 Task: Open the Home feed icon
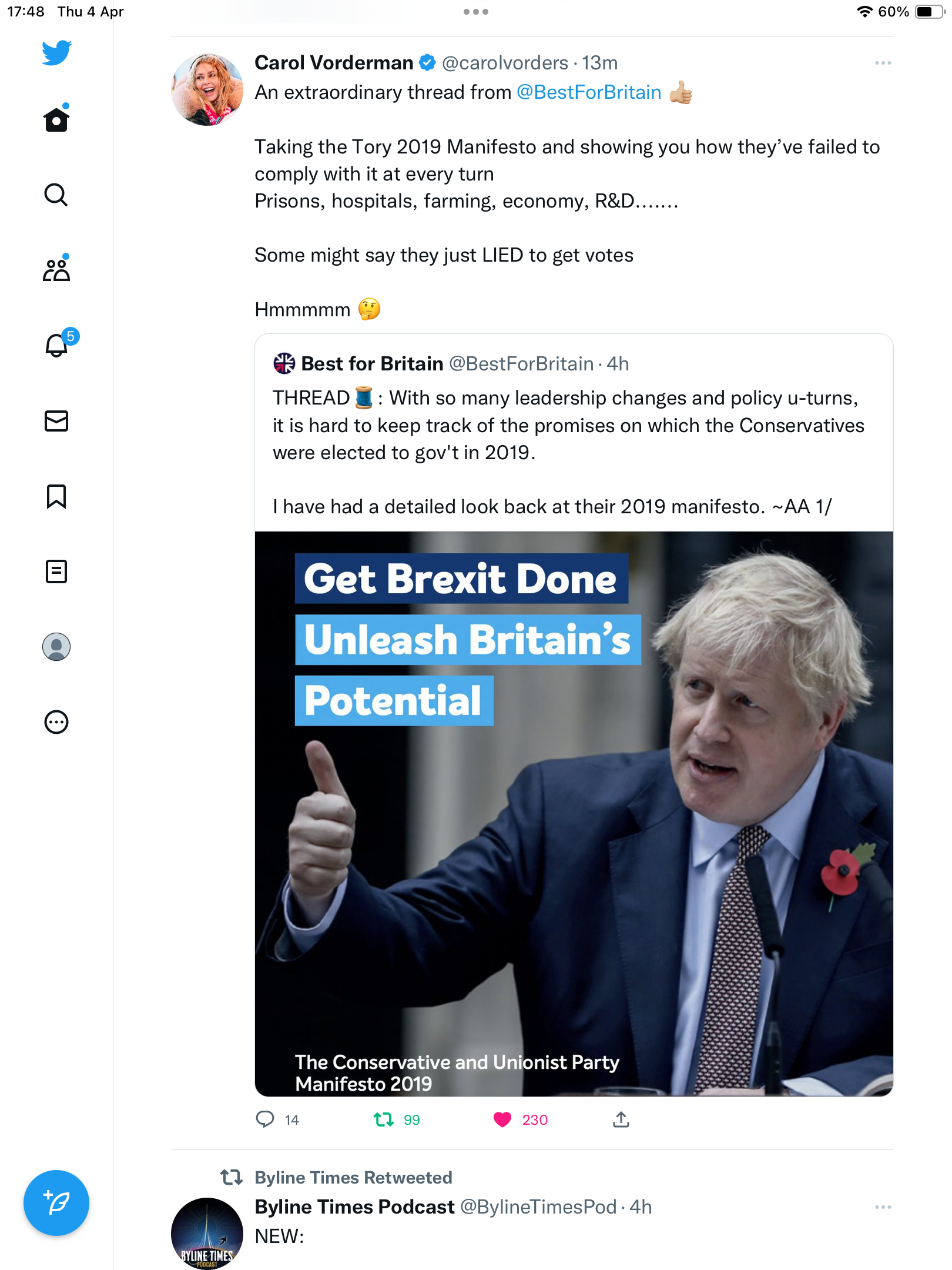click(56, 119)
